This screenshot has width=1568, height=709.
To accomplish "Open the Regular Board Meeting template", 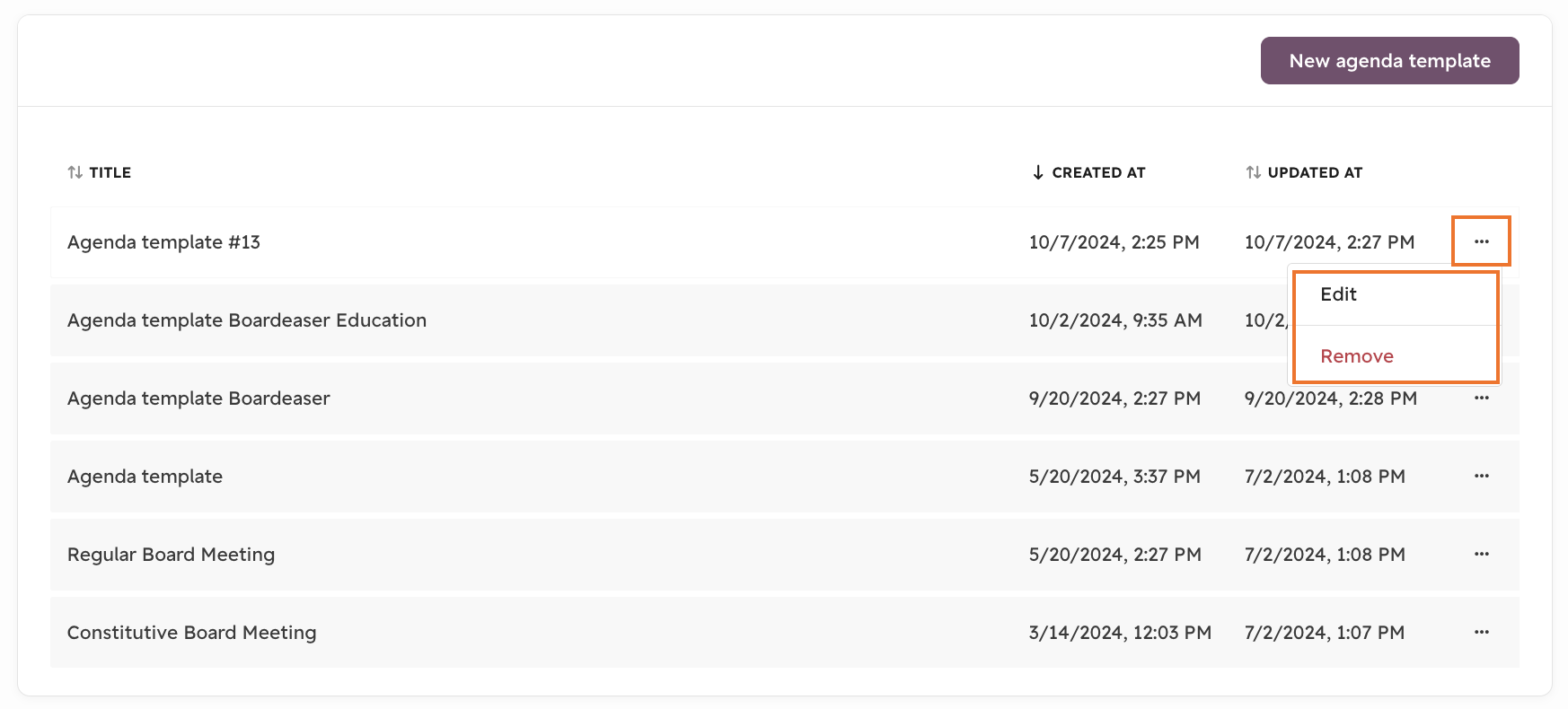I will (x=171, y=555).
